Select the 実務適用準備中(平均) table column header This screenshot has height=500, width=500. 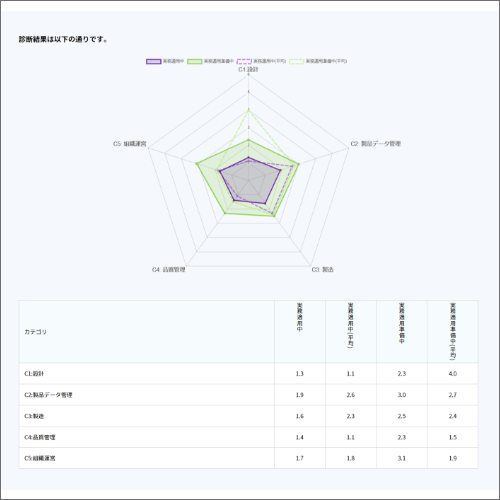(453, 331)
